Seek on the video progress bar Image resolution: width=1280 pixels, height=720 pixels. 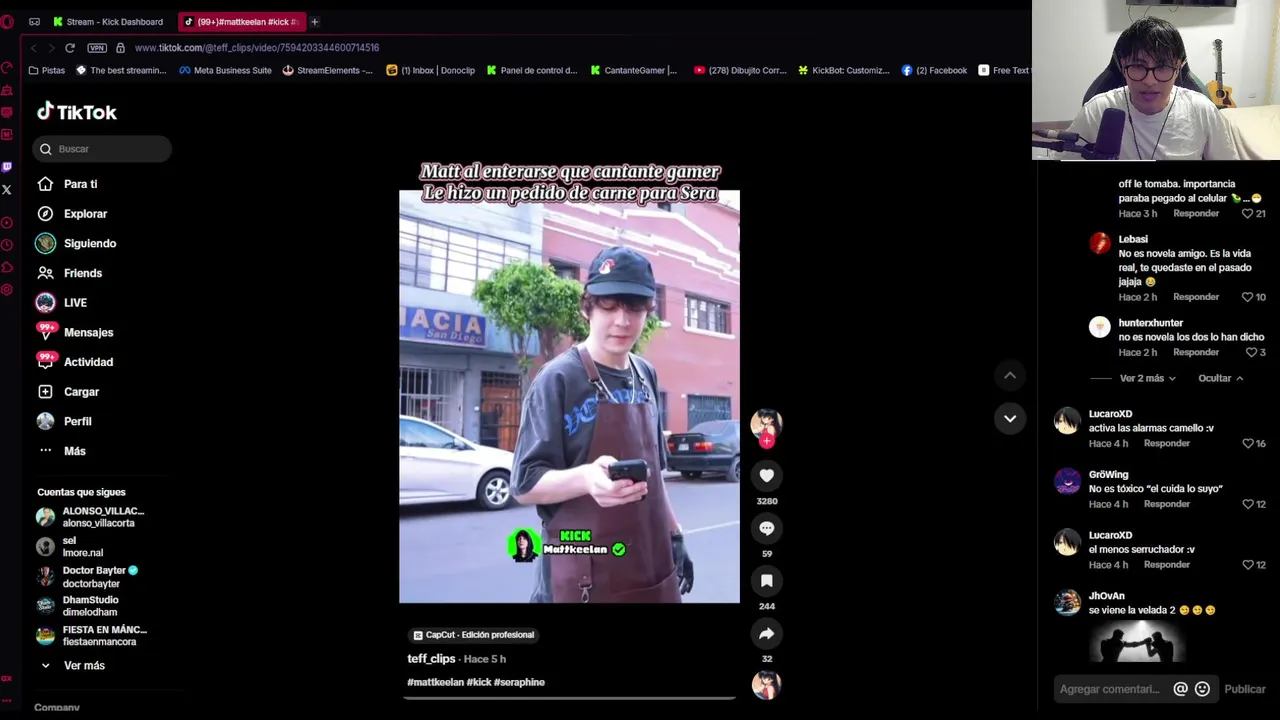pos(569,697)
